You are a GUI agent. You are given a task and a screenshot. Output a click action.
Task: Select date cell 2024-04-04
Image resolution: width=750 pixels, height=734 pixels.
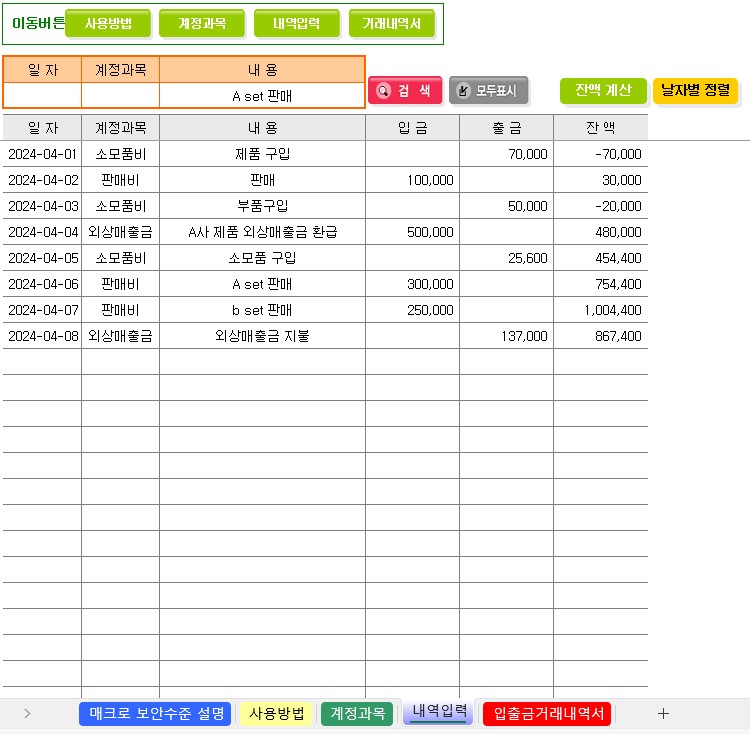coord(43,232)
